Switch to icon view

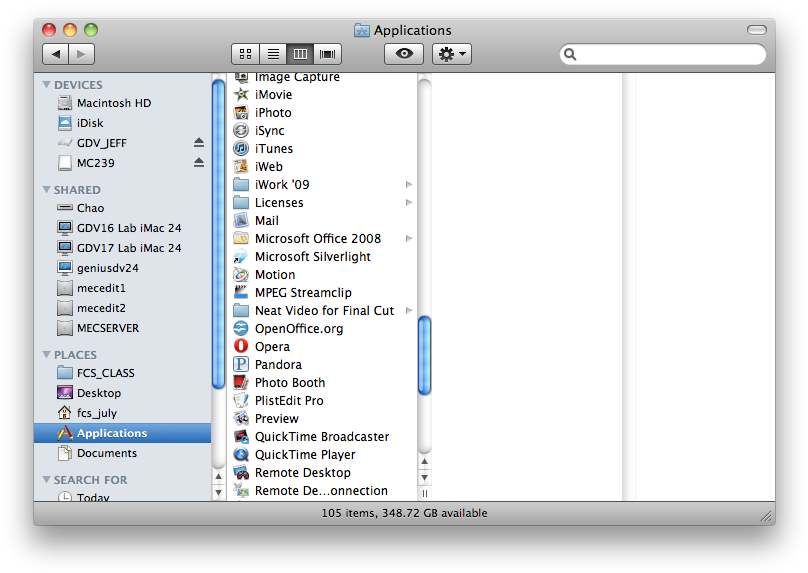click(245, 54)
